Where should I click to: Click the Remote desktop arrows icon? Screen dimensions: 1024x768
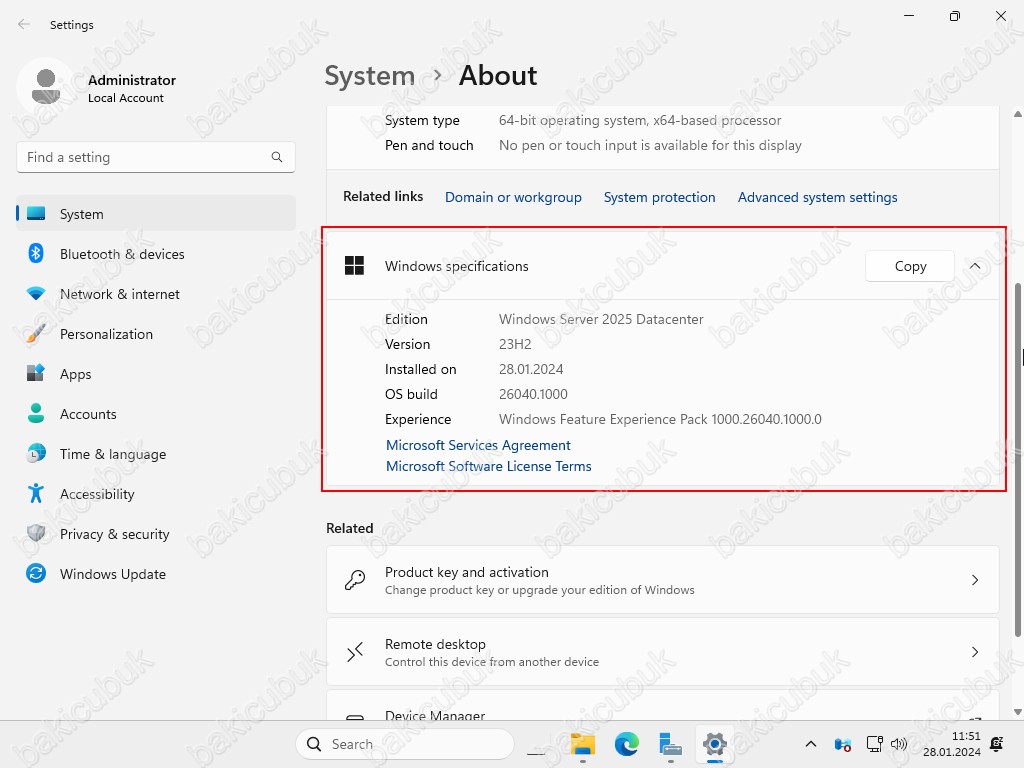pyautogui.click(x=355, y=652)
